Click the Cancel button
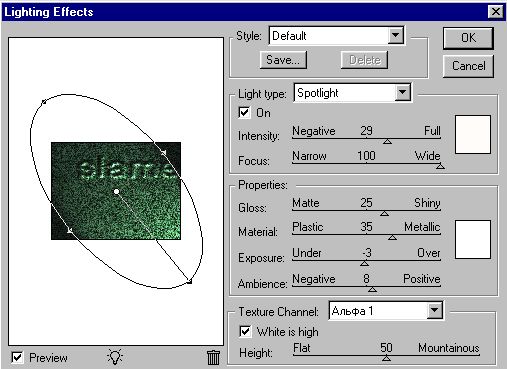The height and width of the screenshot is (369, 507). (x=468, y=66)
